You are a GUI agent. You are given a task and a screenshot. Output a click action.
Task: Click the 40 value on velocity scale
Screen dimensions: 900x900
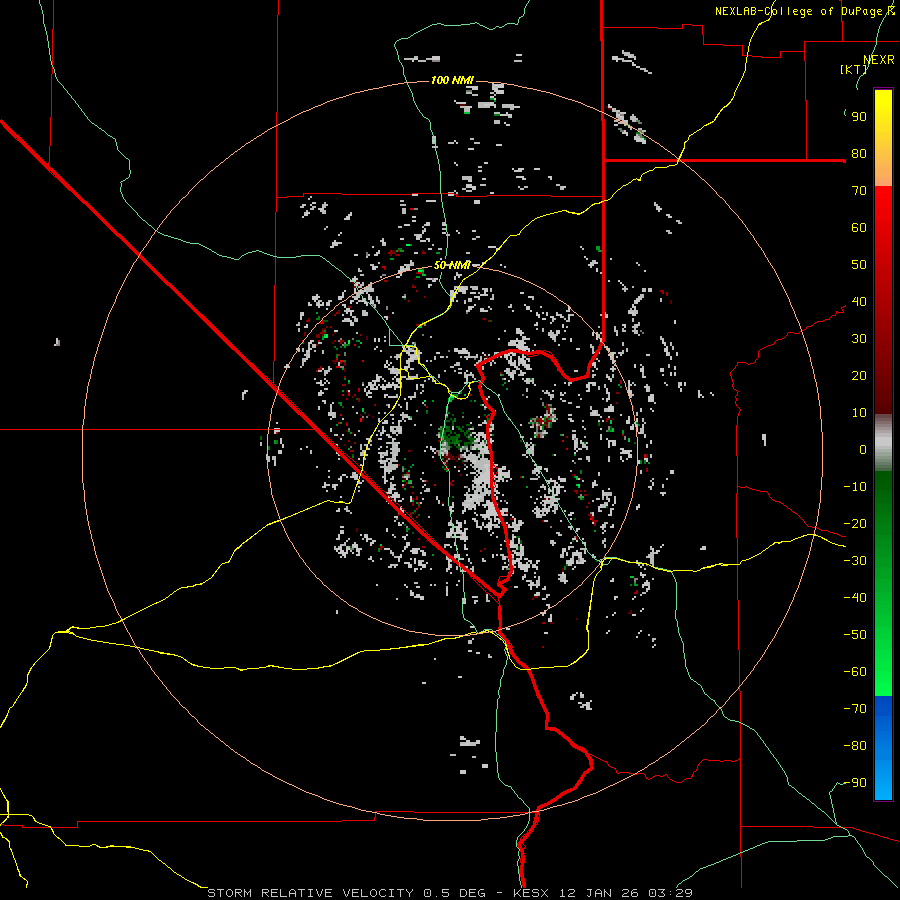coord(859,302)
